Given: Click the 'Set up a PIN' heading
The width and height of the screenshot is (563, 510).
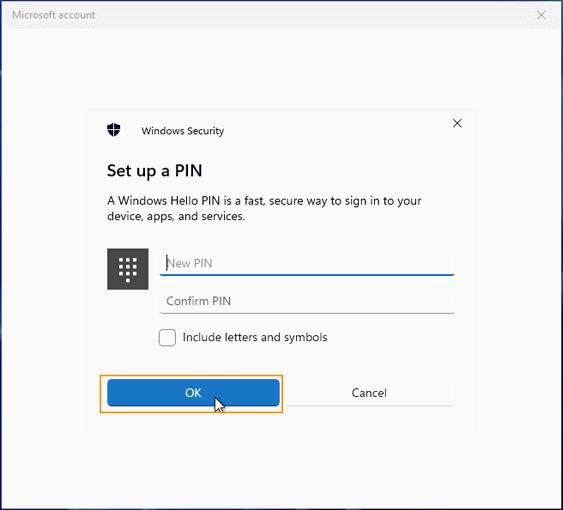Looking at the screenshot, I should [x=154, y=171].
